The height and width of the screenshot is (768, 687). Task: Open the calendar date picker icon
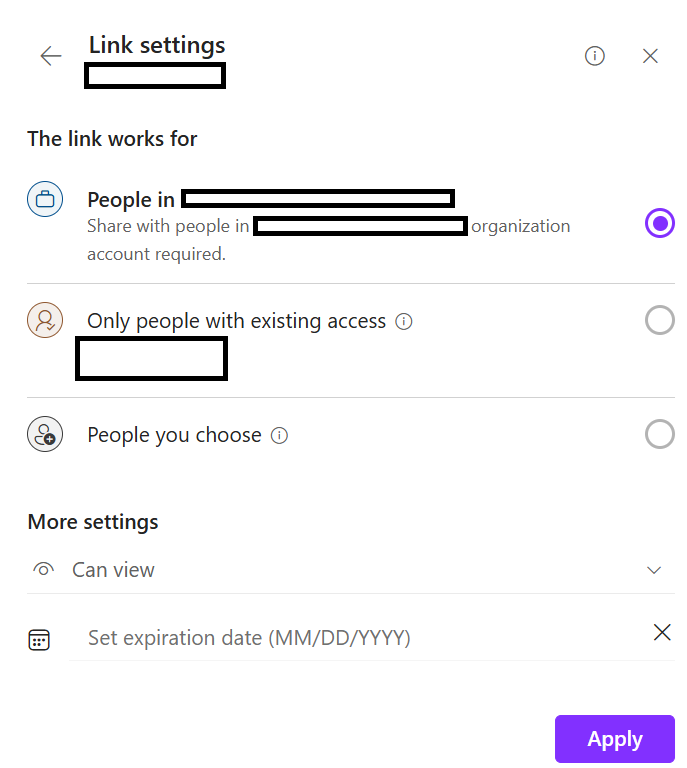coord(39,640)
